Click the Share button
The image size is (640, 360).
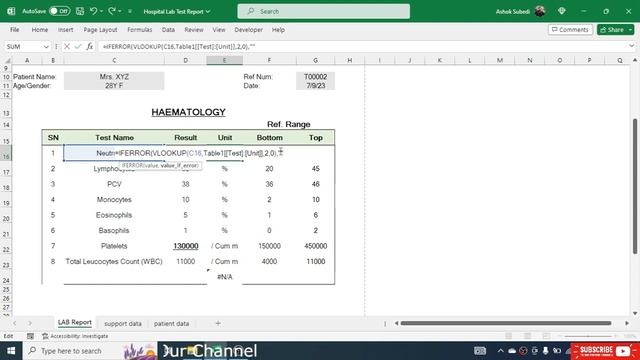click(x=612, y=30)
